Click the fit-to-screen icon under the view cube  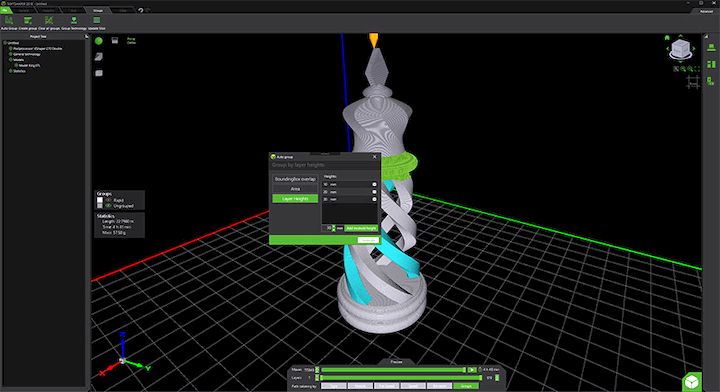[x=697, y=69]
